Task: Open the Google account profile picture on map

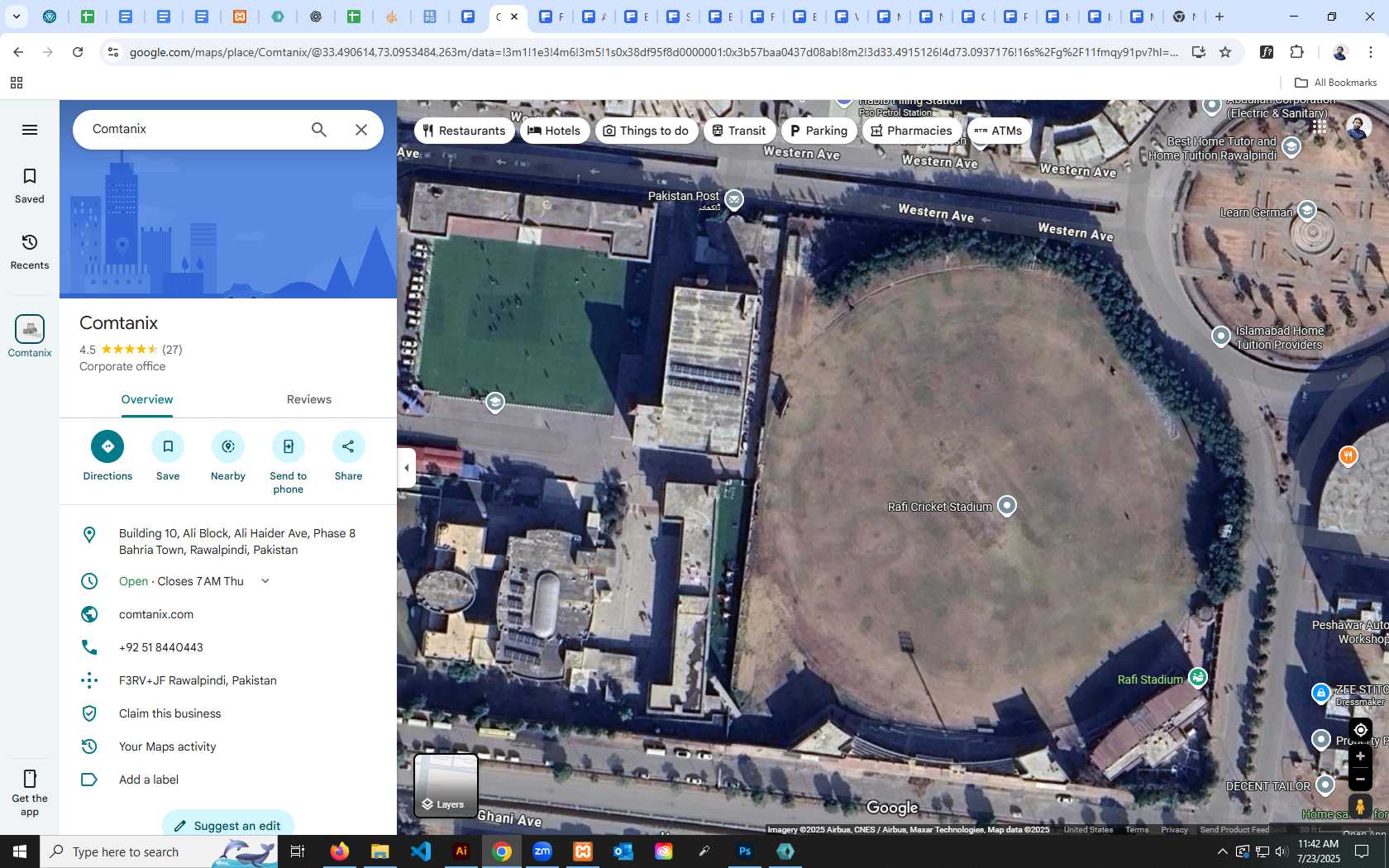Action: [1358, 126]
